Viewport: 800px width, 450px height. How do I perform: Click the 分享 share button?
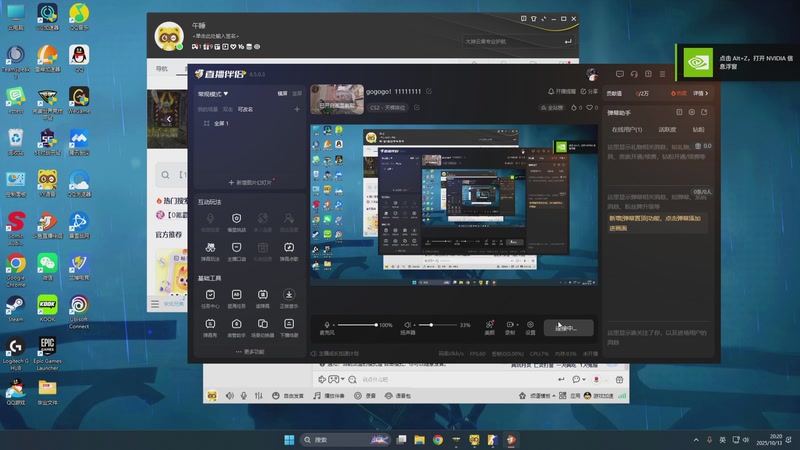[x=589, y=91]
